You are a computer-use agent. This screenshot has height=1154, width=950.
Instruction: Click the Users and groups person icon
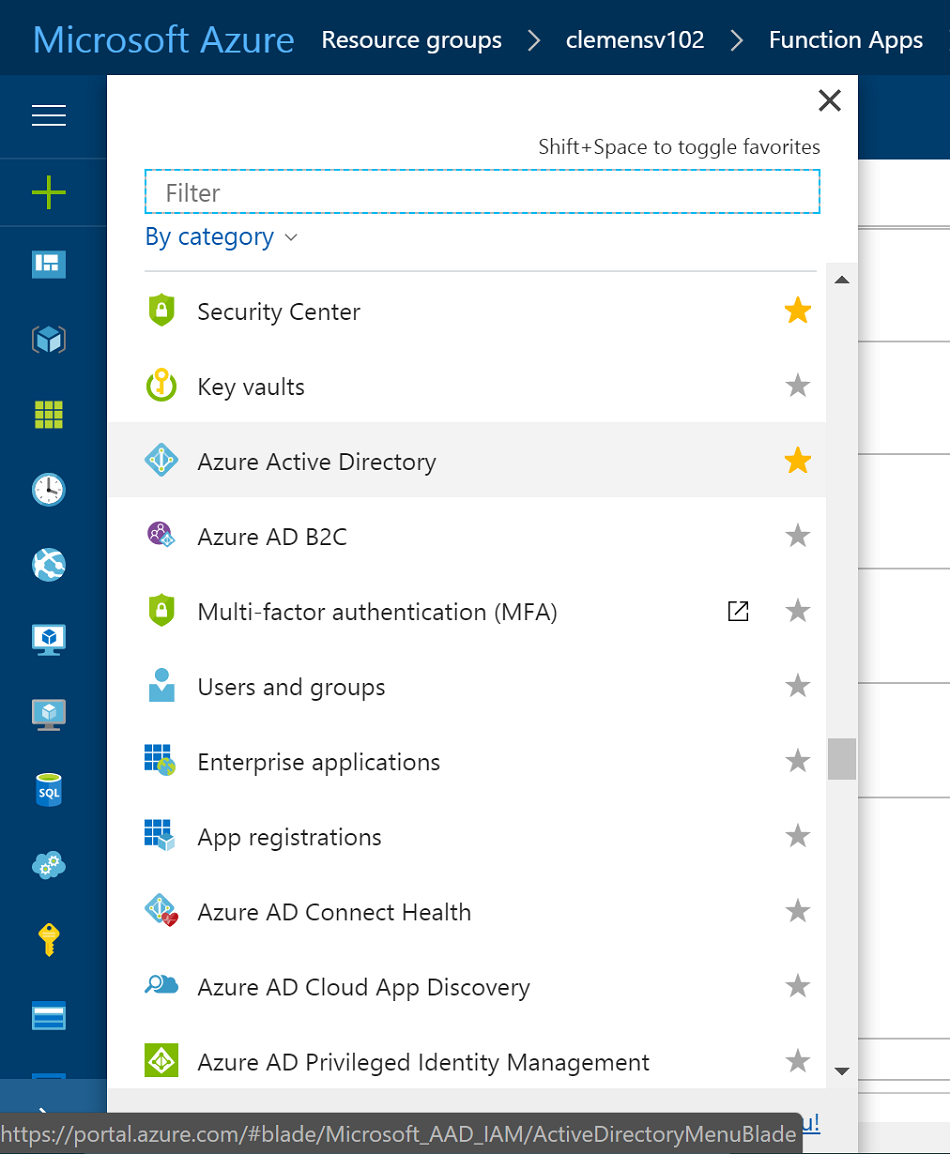click(x=161, y=685)
